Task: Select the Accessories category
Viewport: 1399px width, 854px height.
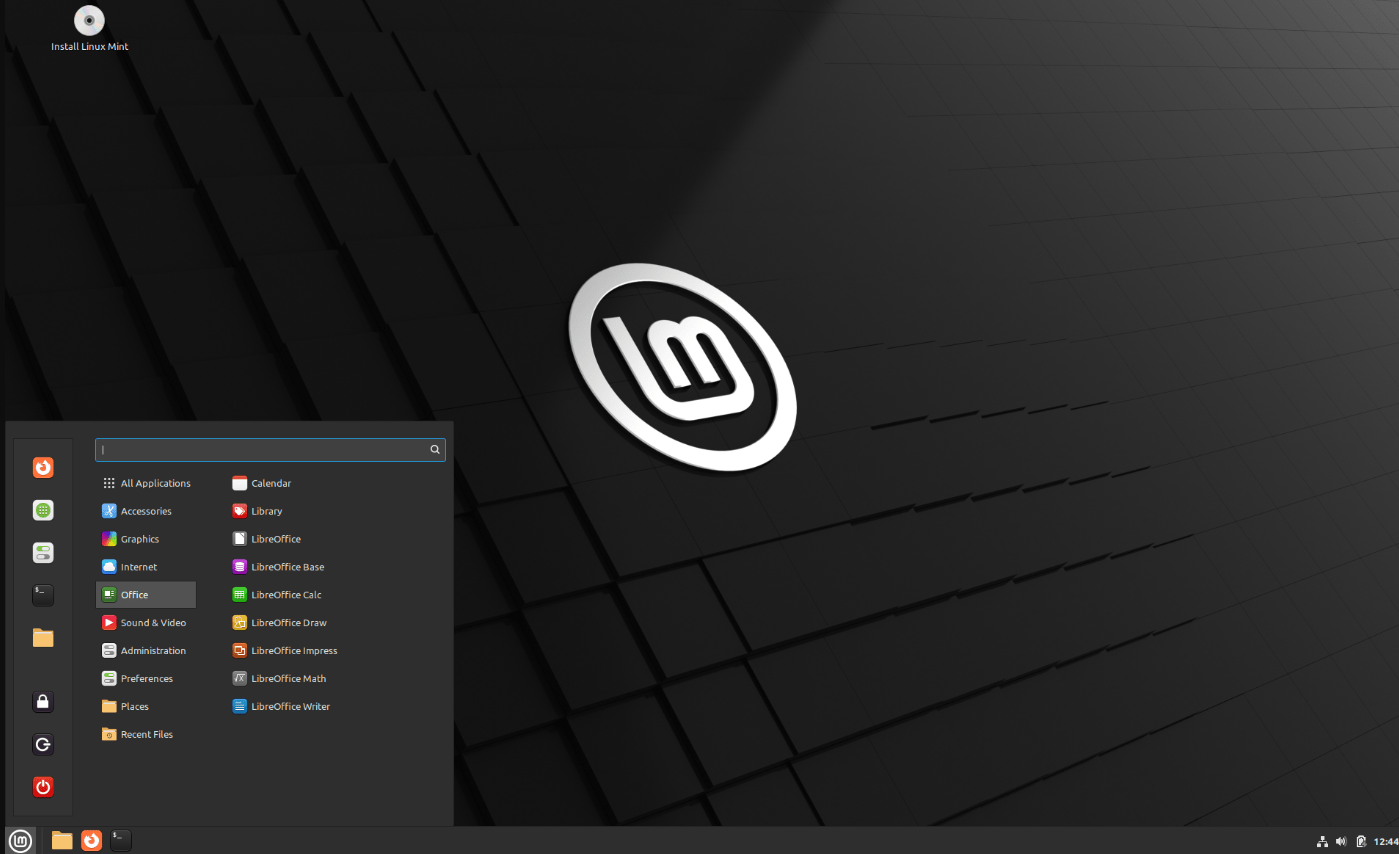Action: tap(146, 511)
